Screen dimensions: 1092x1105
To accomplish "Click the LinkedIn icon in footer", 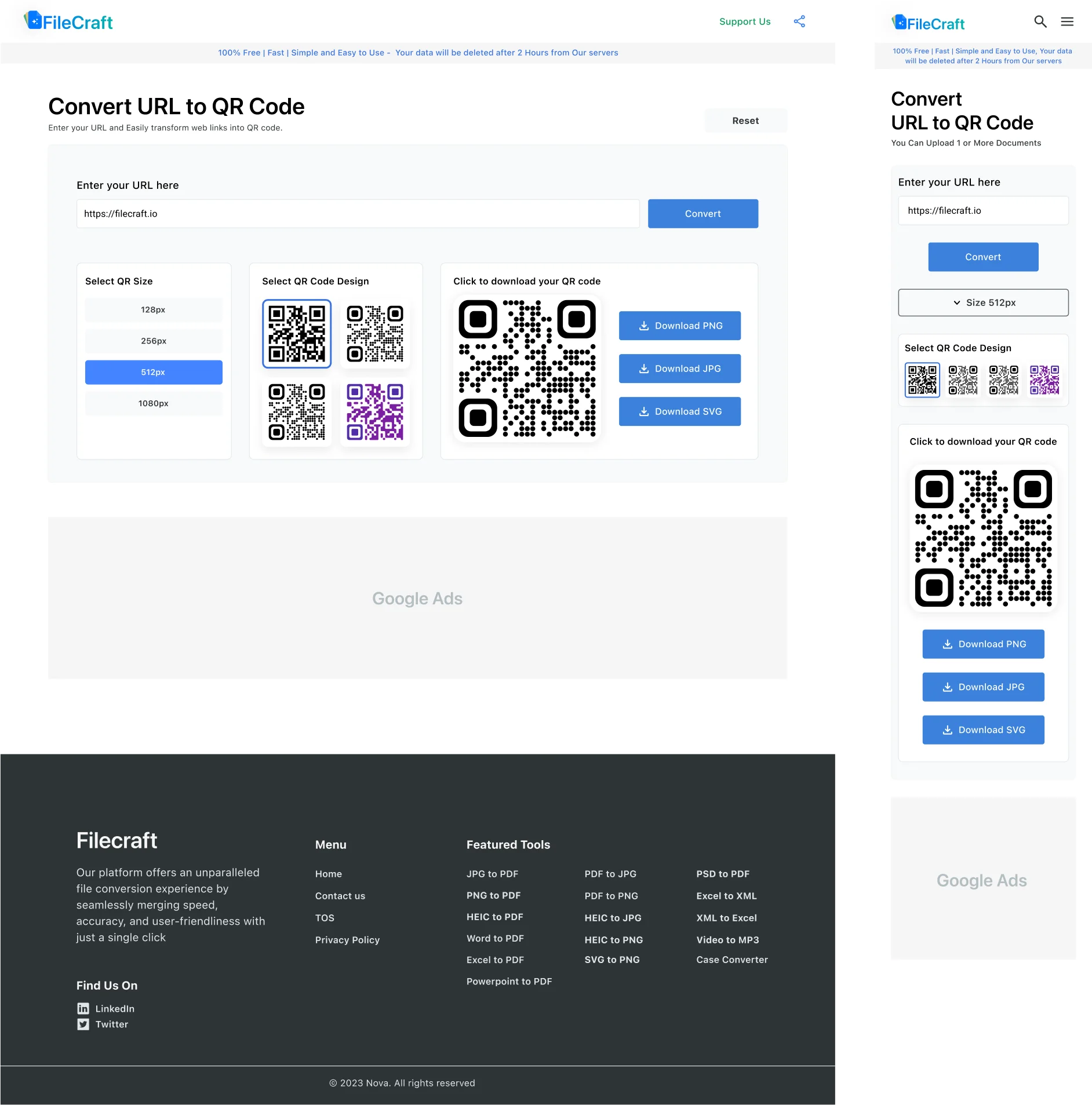I will (83, 1008).
